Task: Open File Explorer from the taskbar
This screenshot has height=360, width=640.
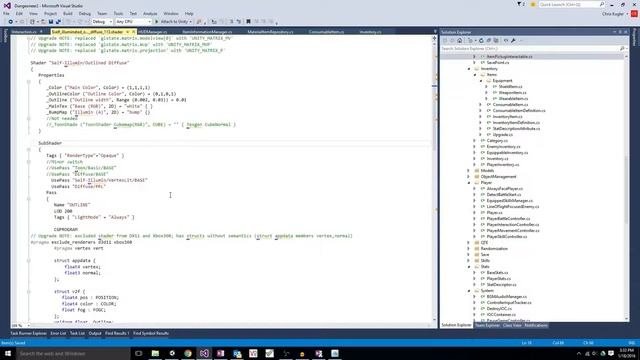Action: click(x=155, y=353)
